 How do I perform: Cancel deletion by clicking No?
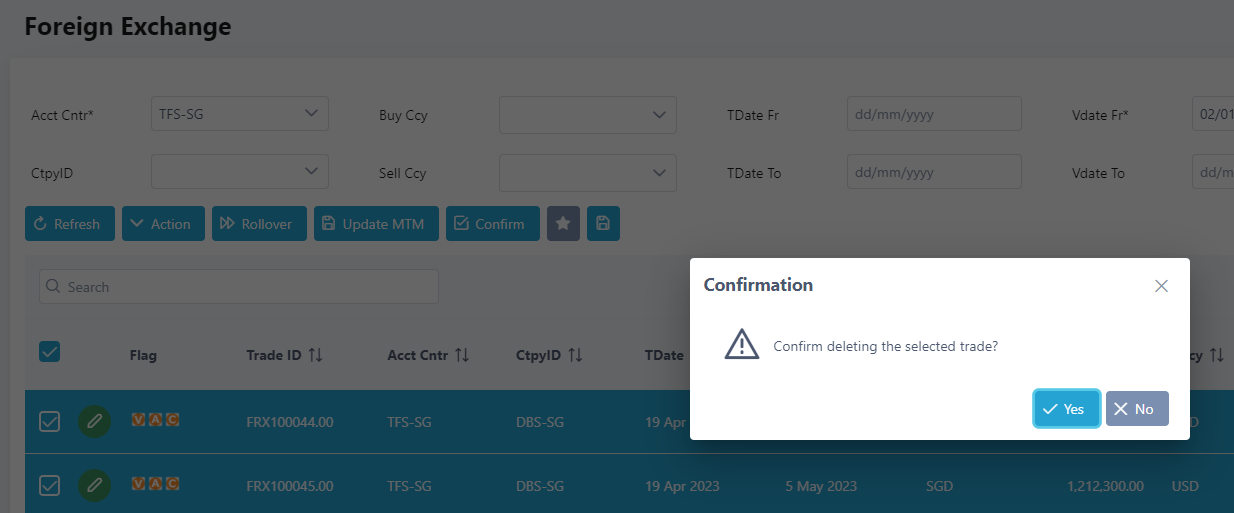click(x=1136, y=409)
